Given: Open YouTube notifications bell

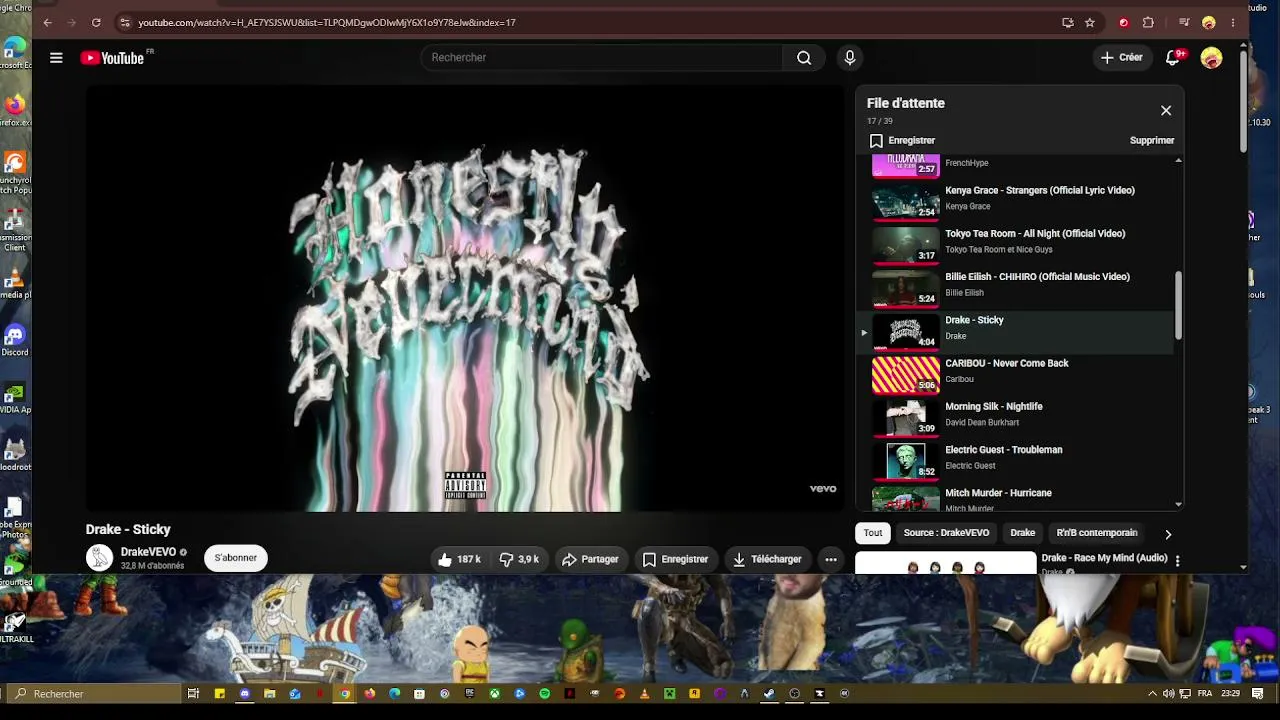Looking at the screenshot, I should tap(1173, 58).
